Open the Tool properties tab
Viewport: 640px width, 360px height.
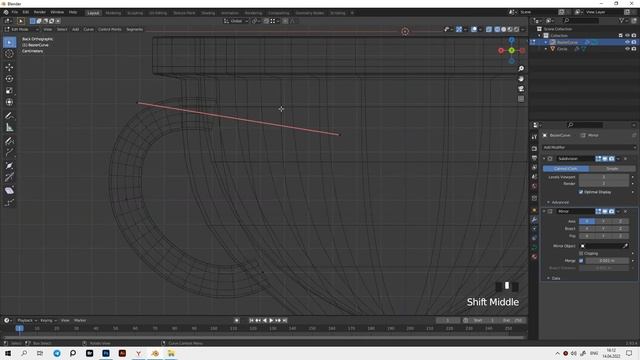point(534,137)
